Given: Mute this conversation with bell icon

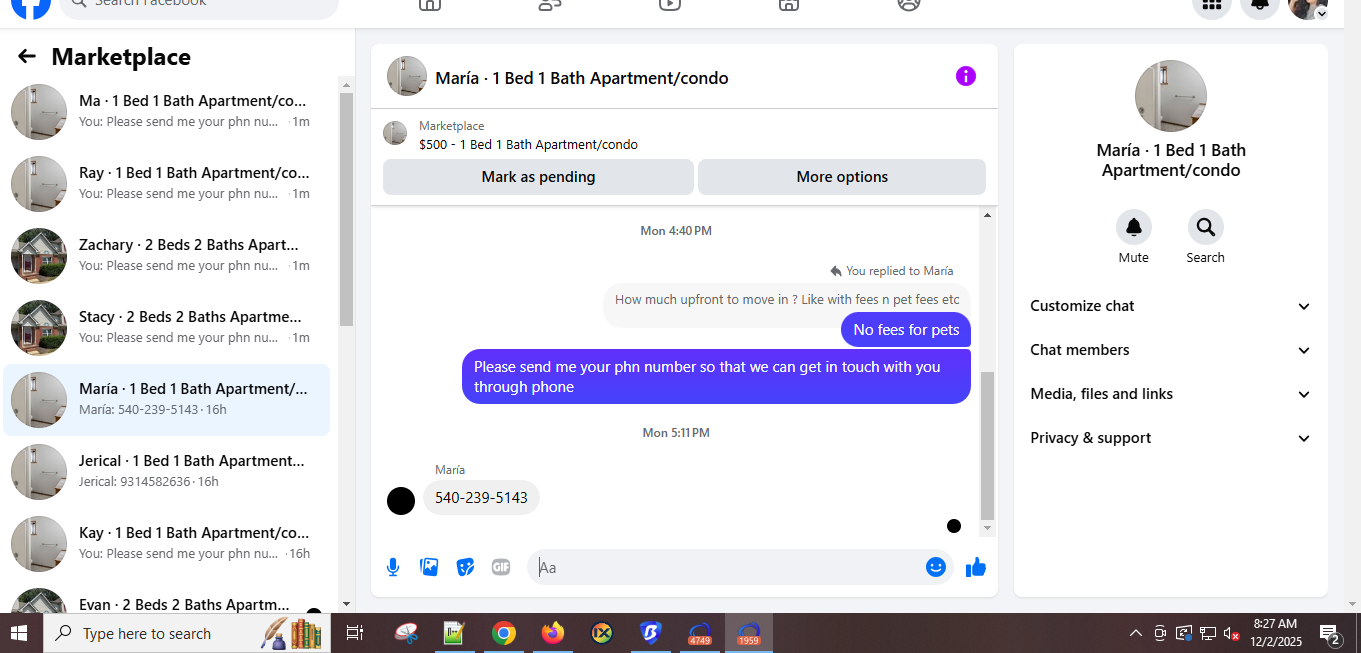Looking at the screenshot, I should [1133, 227].
